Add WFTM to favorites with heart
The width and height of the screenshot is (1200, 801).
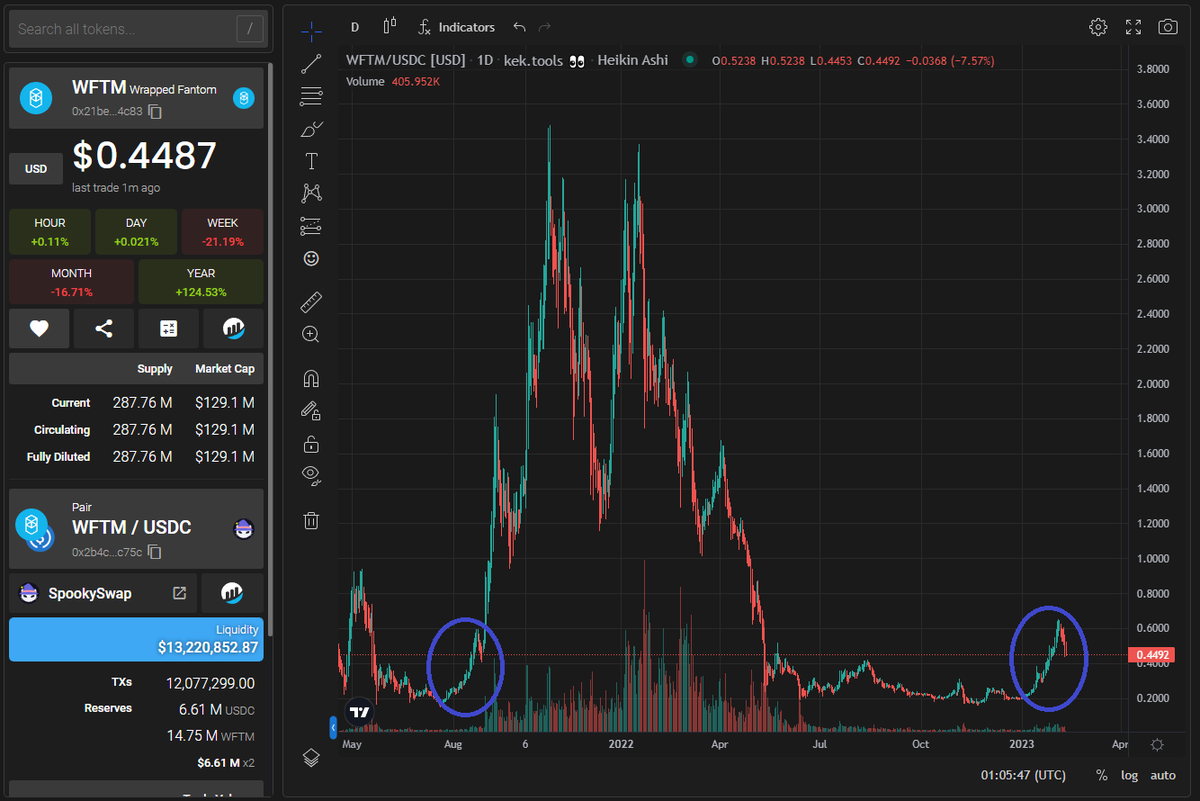coord(39,328)
